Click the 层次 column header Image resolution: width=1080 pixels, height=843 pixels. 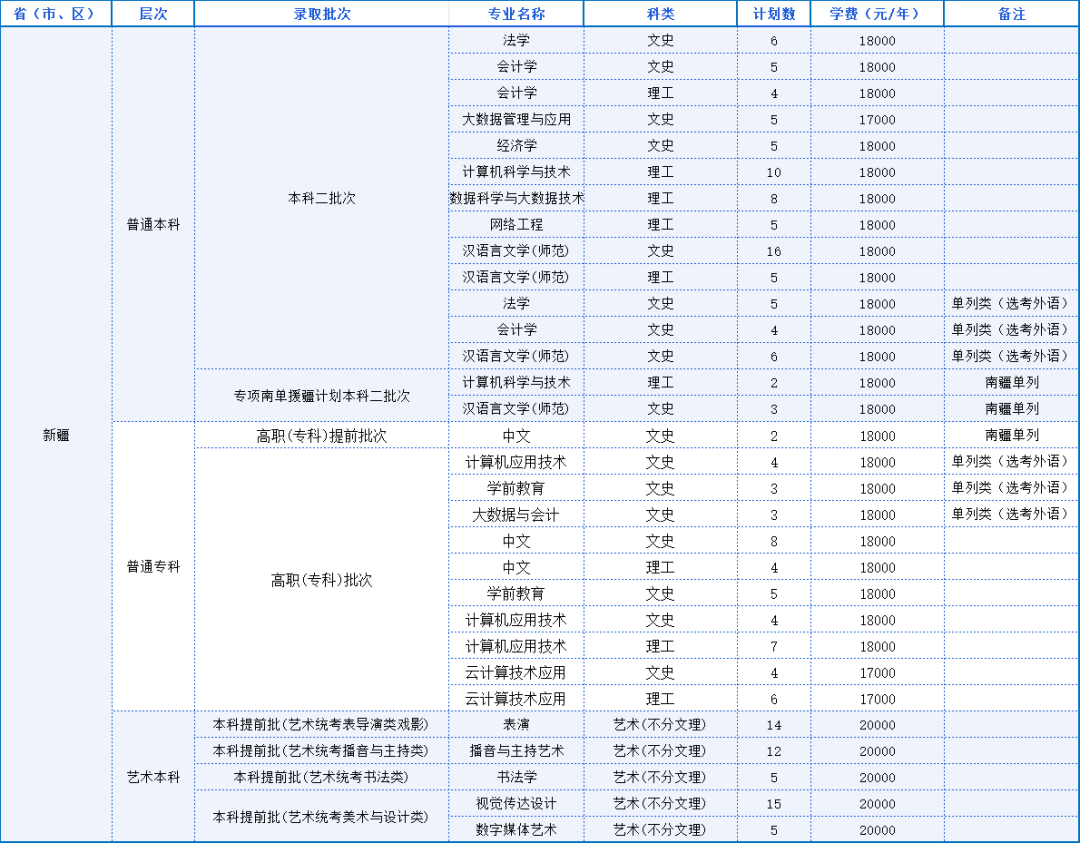152,13
